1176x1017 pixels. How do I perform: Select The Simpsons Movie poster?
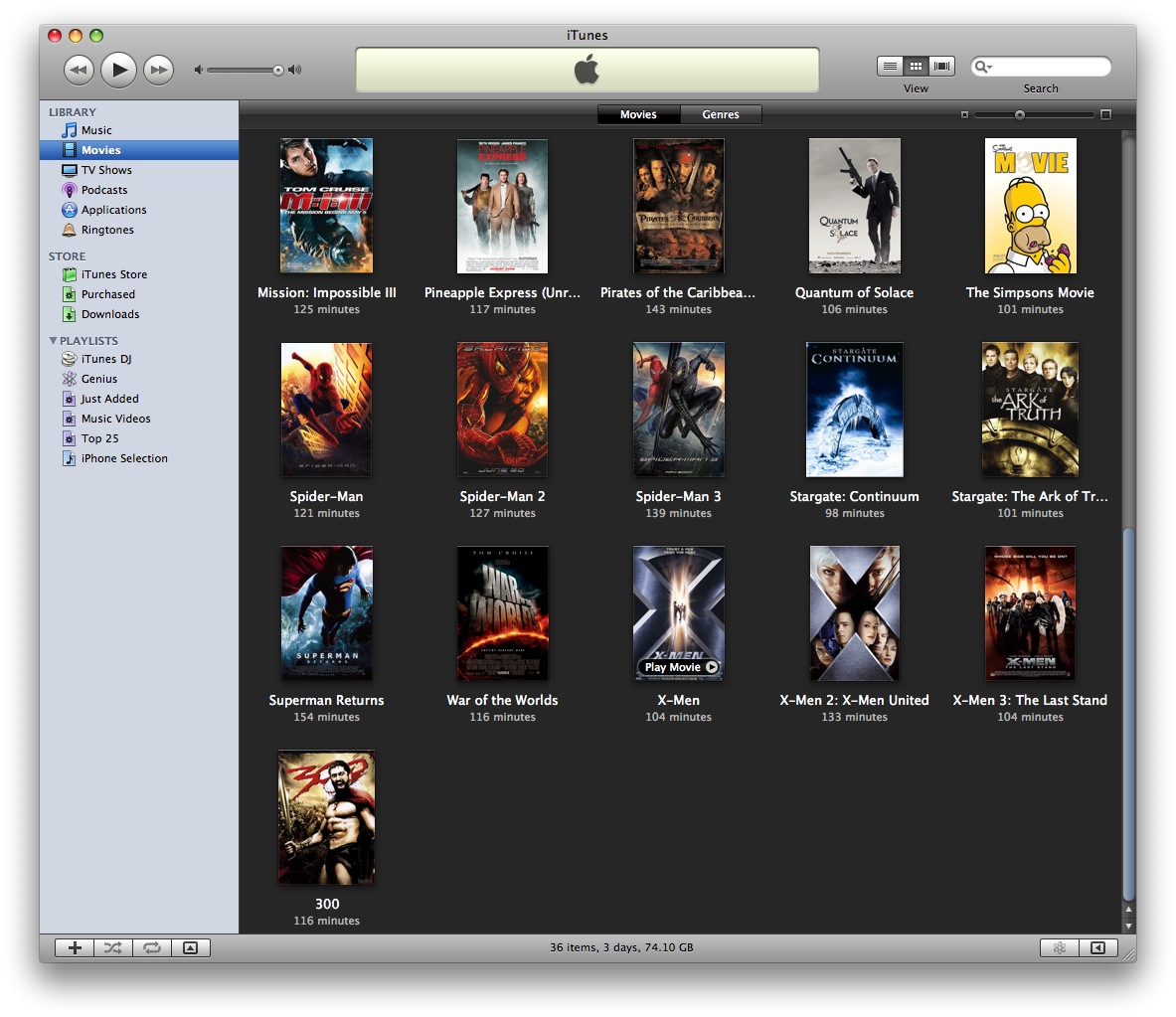(x=1031, y=206)
